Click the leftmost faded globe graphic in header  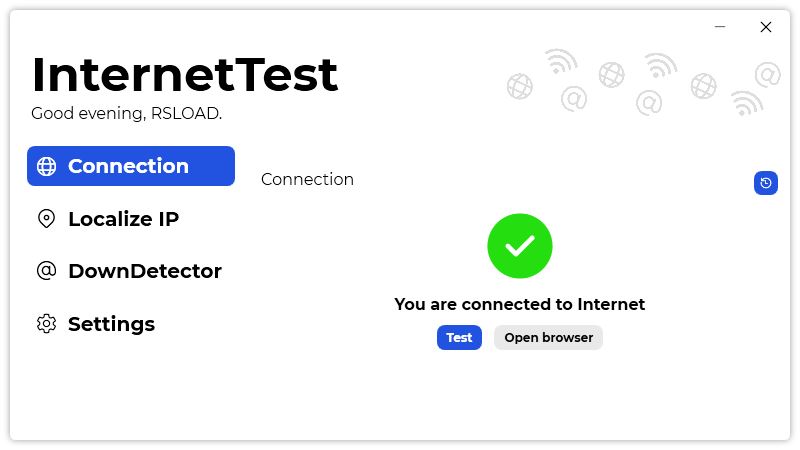[519, 87]
